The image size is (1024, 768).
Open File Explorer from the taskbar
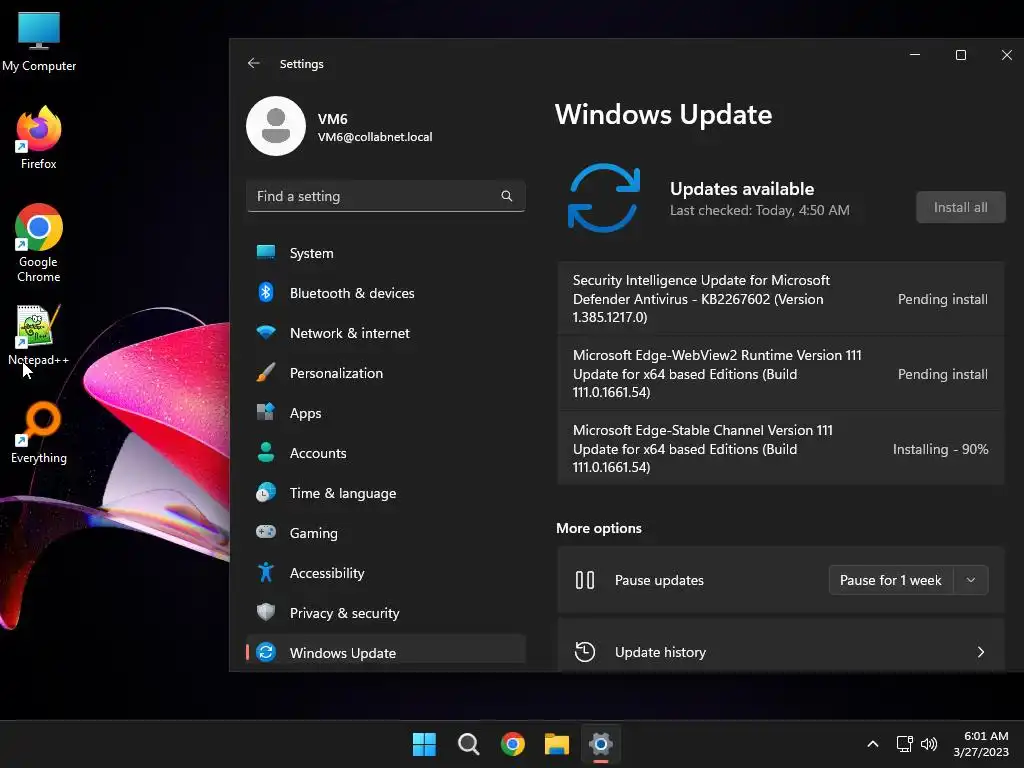[x=556, y=744]
